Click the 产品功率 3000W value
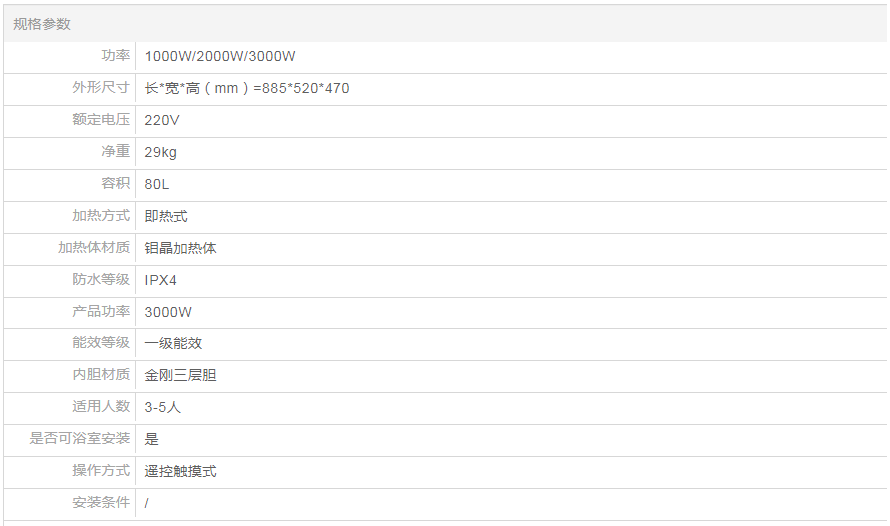 pos(168,312)
